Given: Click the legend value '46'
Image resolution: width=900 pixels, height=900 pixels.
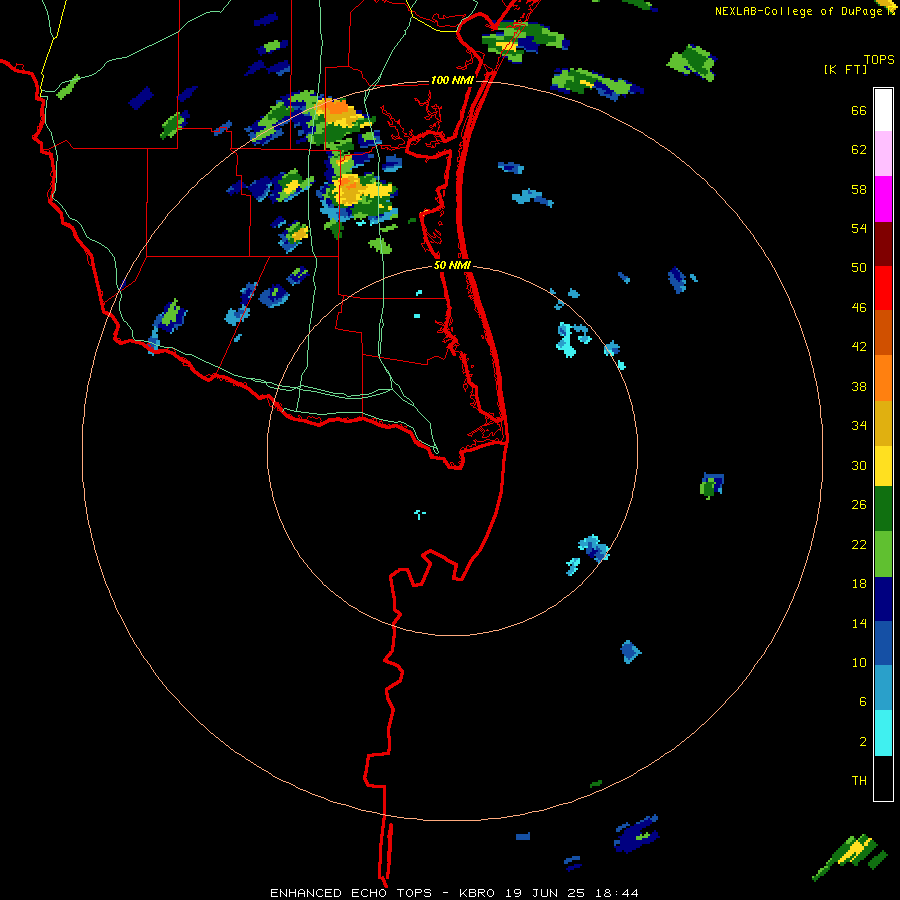Looking at the screenshot, I should click(859, 308).
